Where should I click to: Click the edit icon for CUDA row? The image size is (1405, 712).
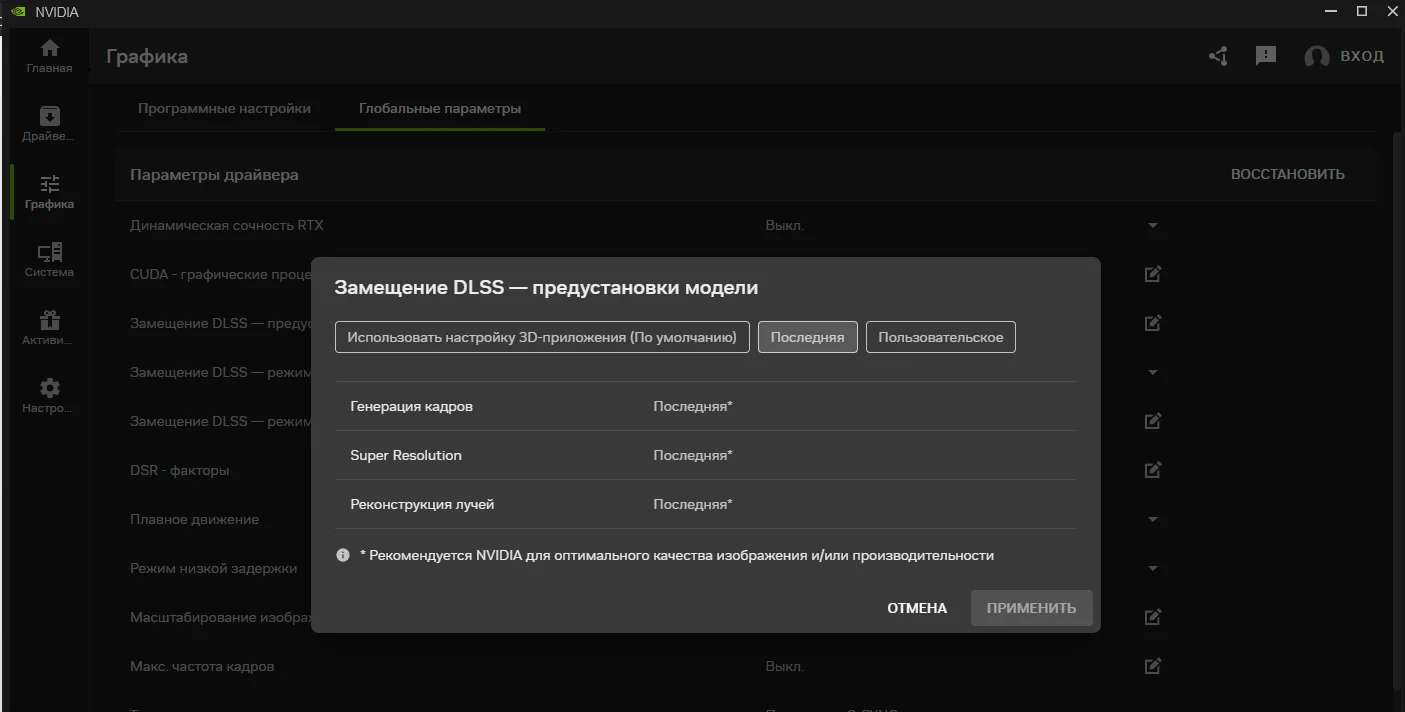point(1152,274)
